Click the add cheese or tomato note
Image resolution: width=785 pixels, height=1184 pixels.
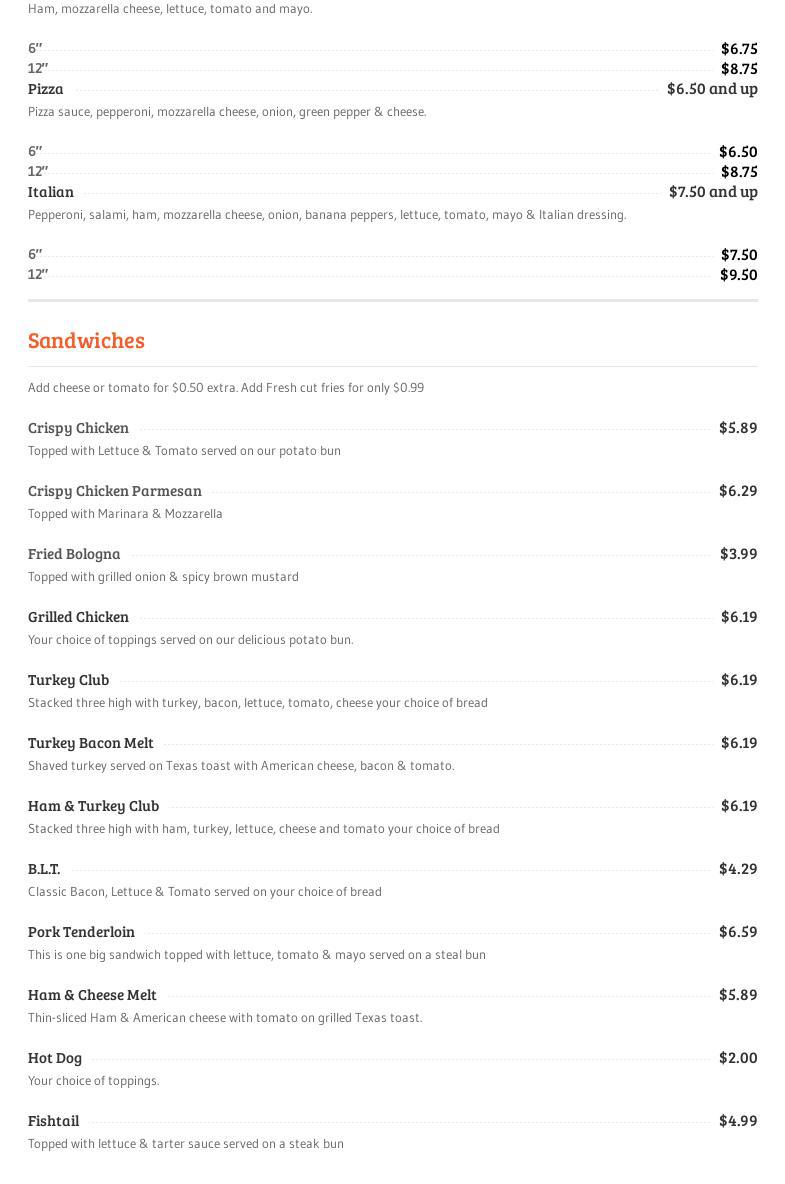(226, 388)
